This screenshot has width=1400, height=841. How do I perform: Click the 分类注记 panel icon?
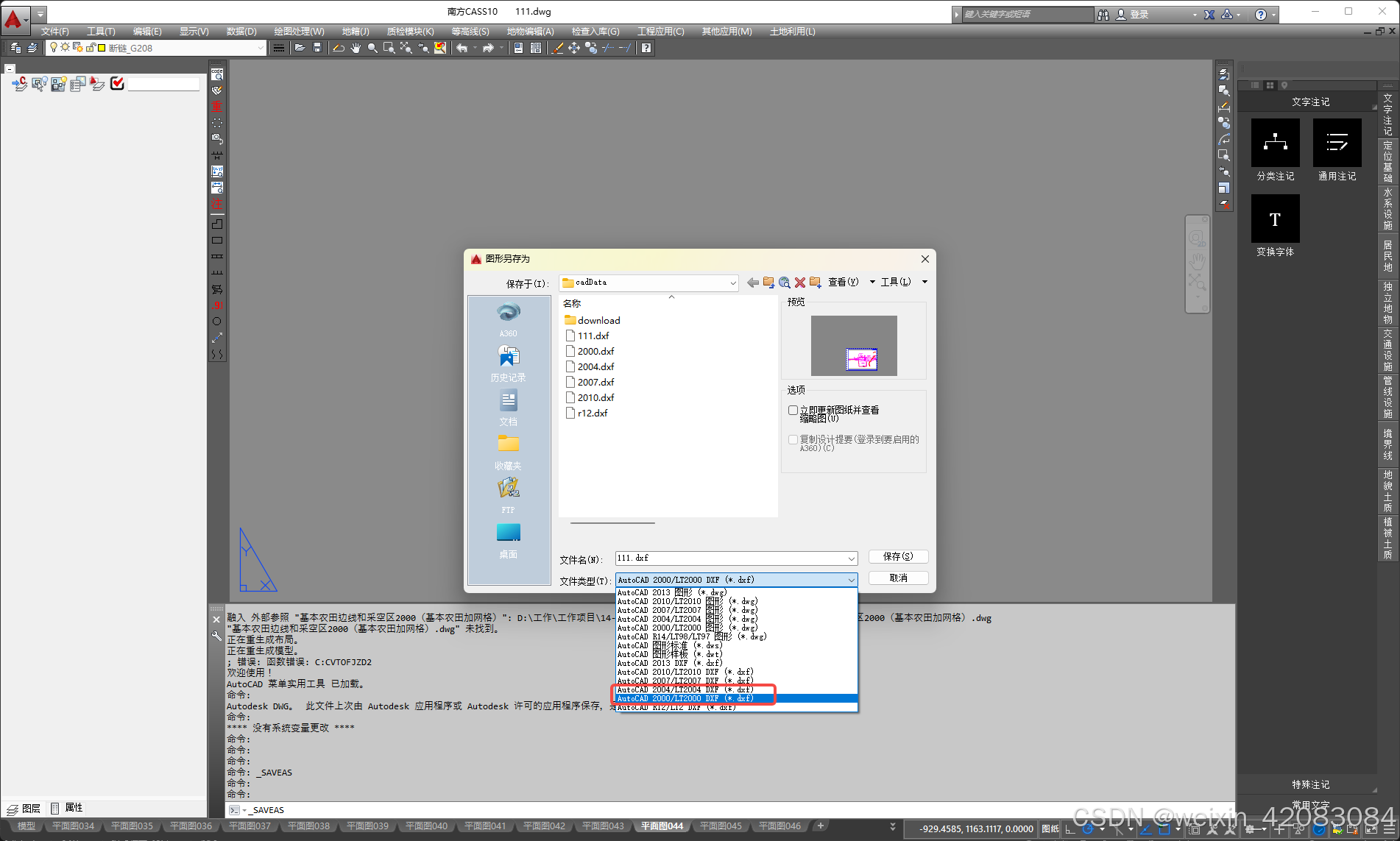pos(1276,143)
